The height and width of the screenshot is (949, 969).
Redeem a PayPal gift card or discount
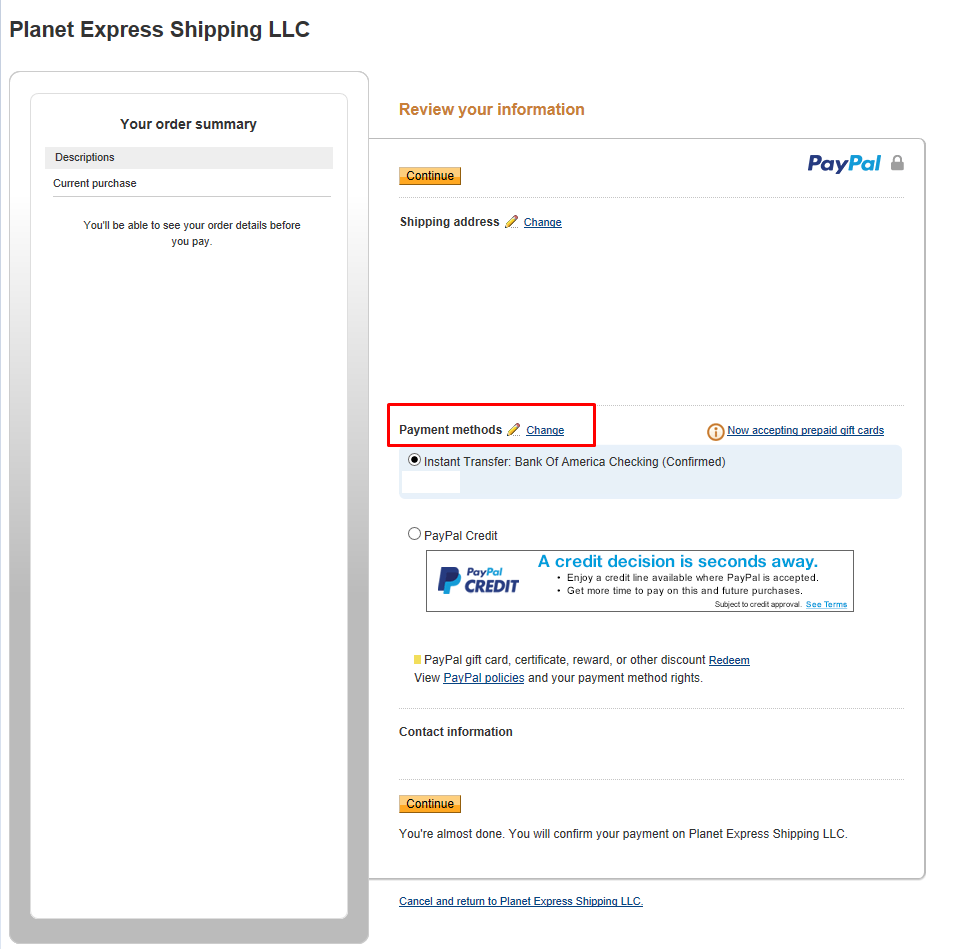729,660
